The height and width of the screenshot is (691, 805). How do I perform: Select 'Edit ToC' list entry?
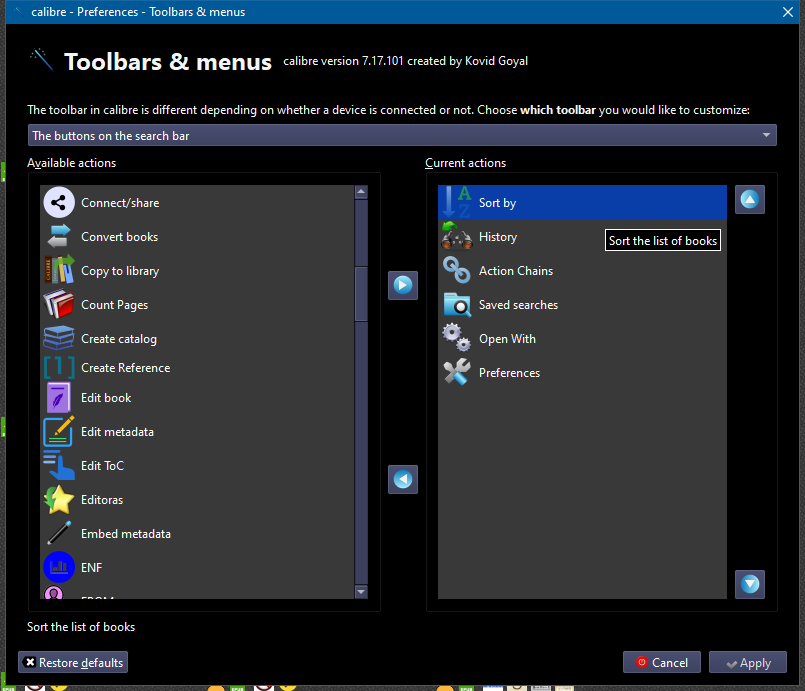pos(197,466)
